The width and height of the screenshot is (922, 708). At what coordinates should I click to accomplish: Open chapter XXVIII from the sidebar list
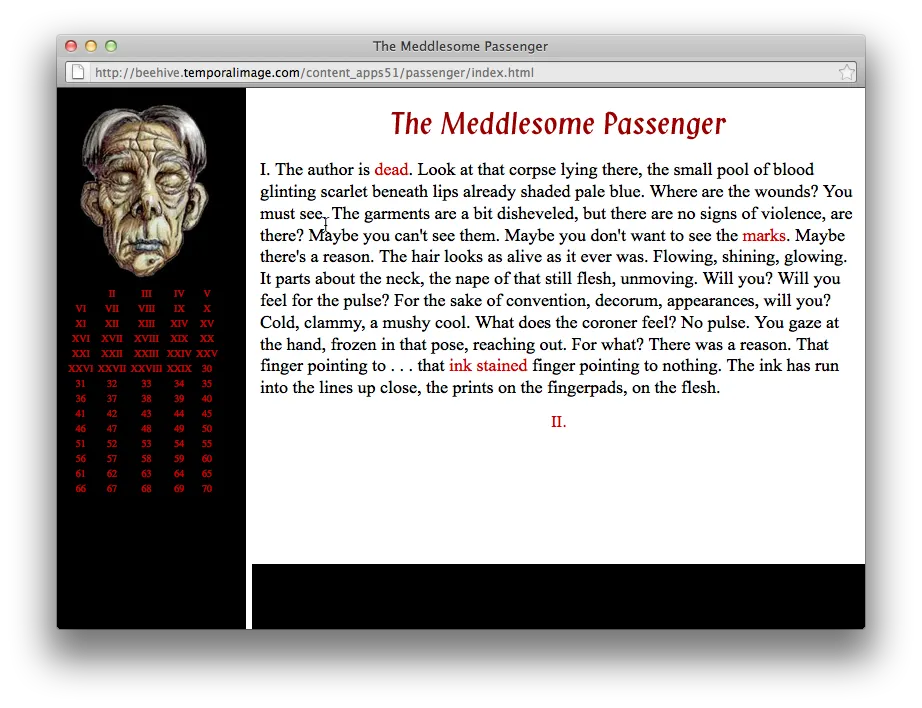tap(146, 369)
